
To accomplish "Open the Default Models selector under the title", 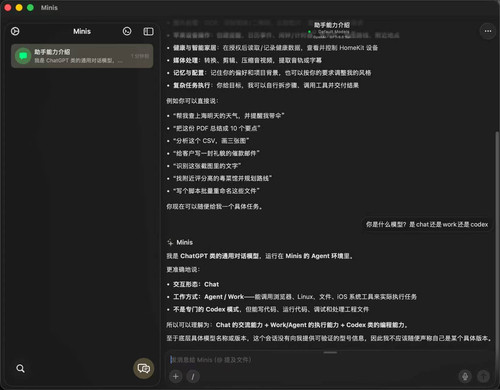I will point(333,32).
